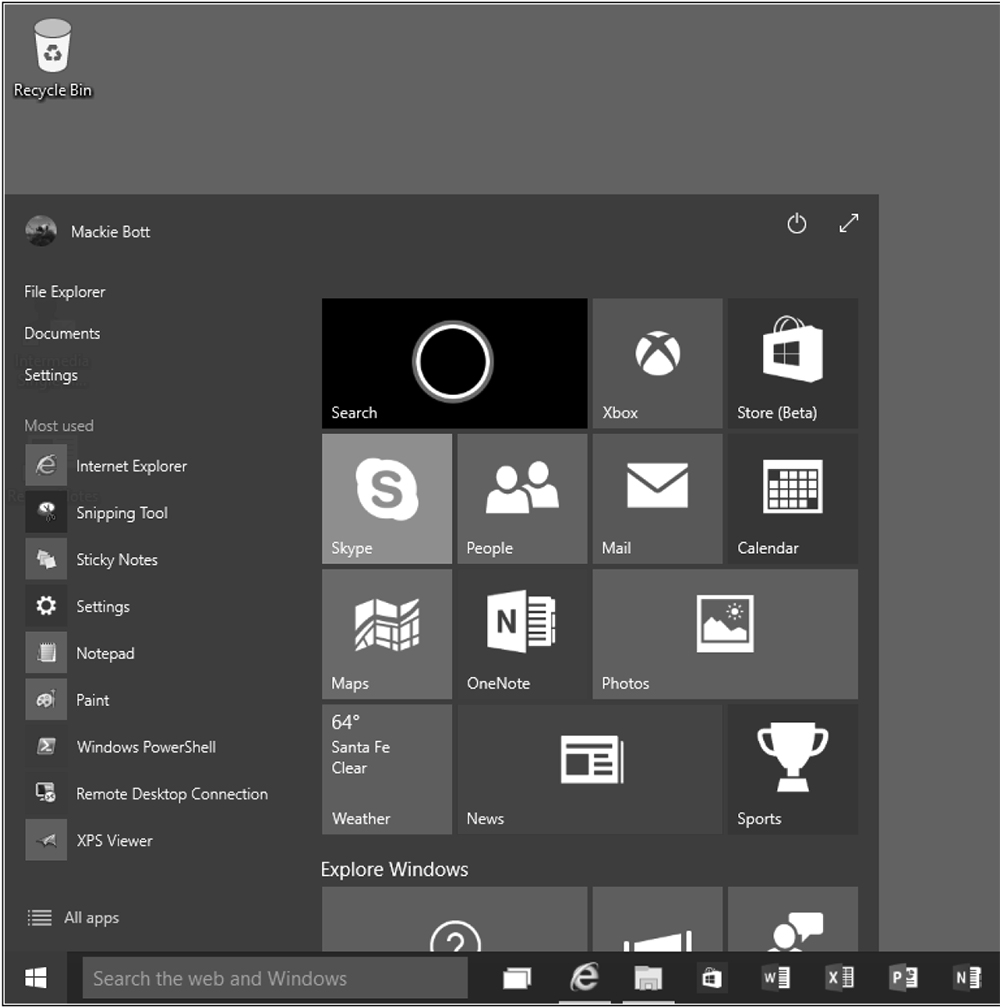Launch Paint from Most used list
The width and height of the screenshot is (1000, 1008).
click(93, 700)
